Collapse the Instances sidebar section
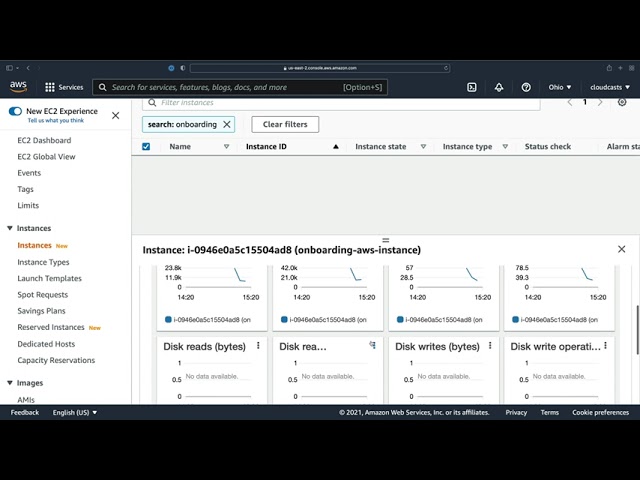This screenshot has width=640, height=480. [10, 228]
